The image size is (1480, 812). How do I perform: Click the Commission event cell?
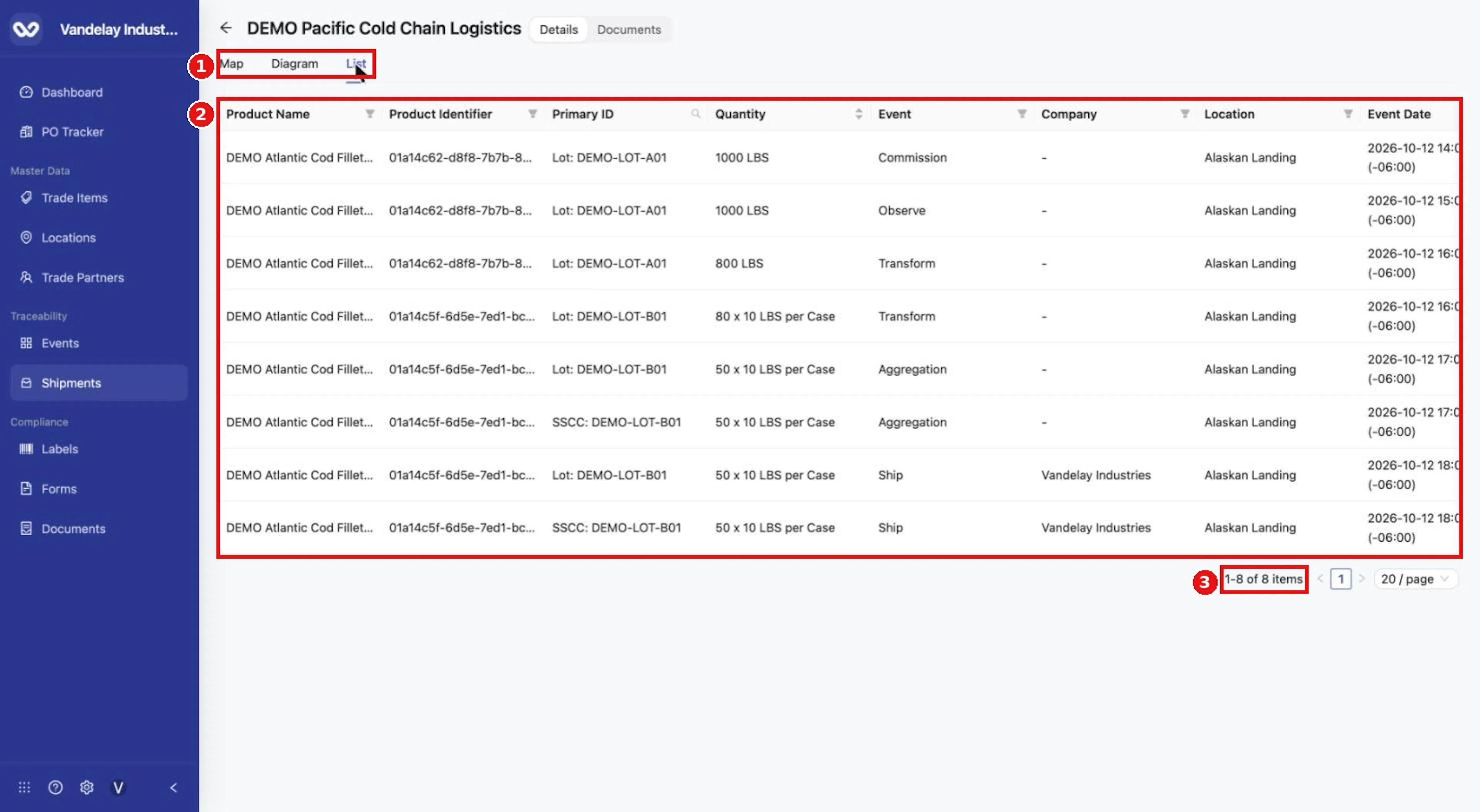point(912,157)
